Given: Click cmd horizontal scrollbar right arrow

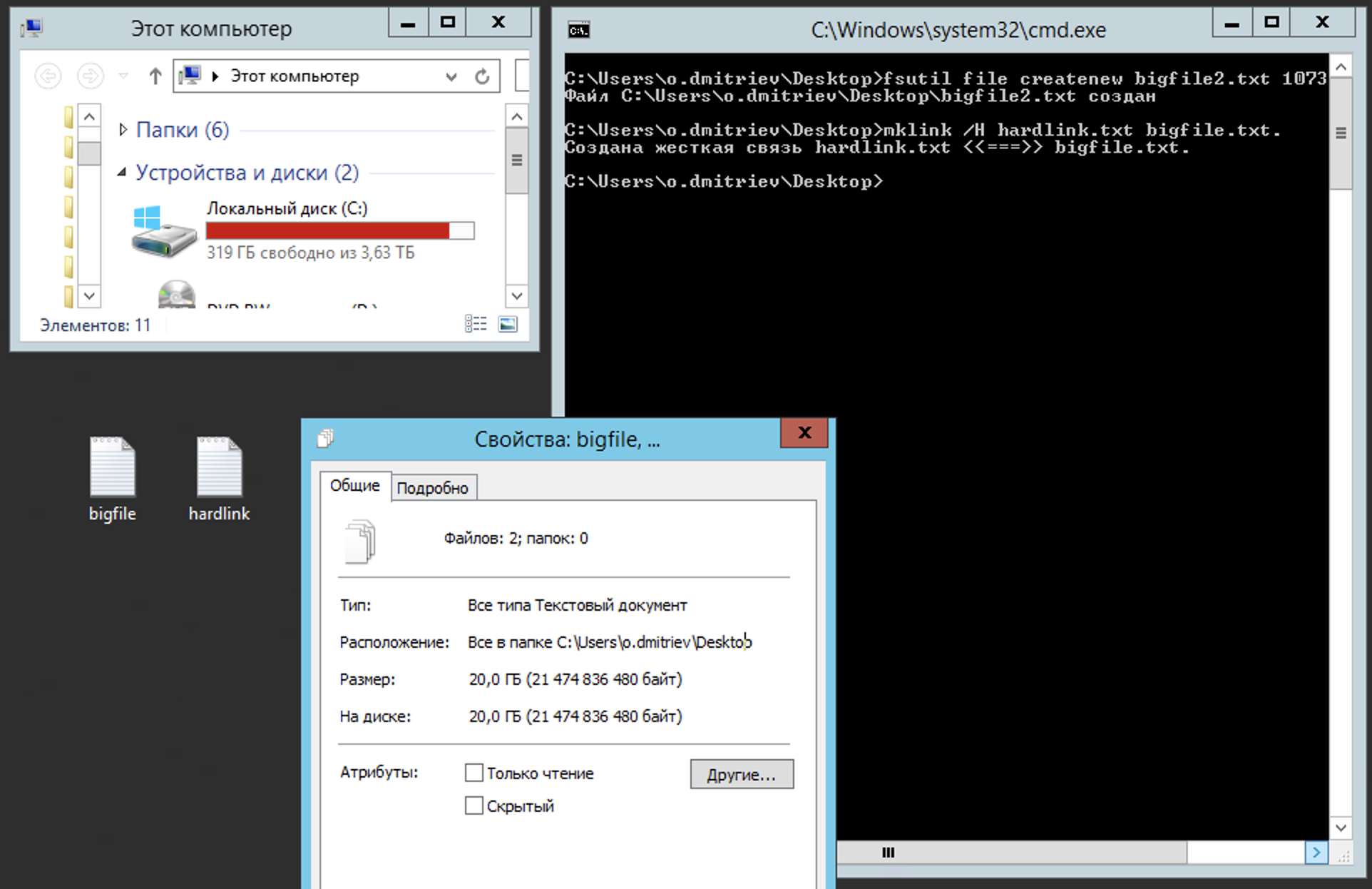Looking at the screenshot, I should pos(1316,852).
